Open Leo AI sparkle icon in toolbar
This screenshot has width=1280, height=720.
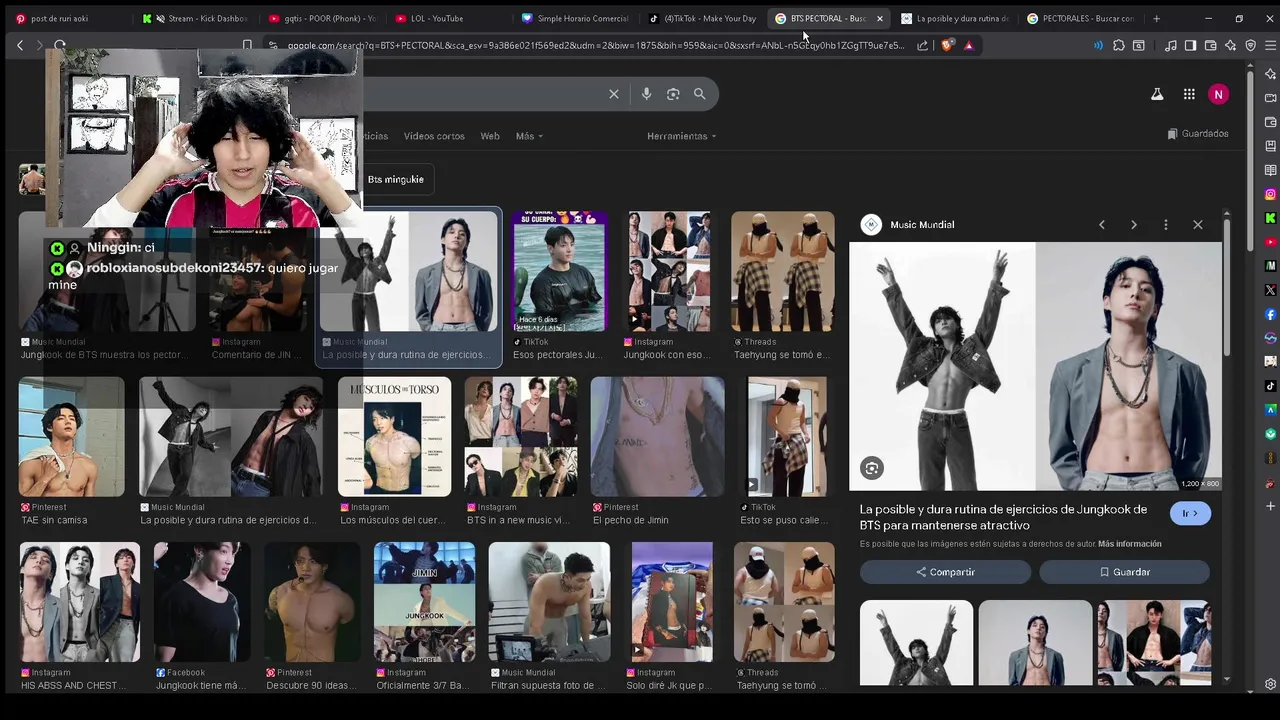pos(1230,45)
